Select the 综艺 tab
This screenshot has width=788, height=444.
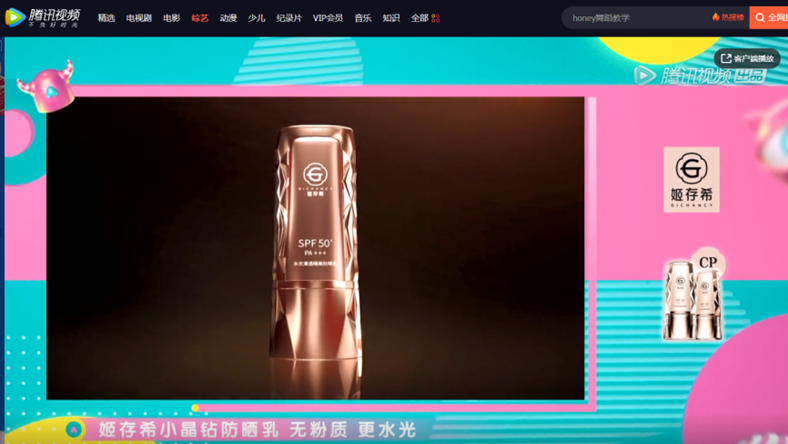200,18
